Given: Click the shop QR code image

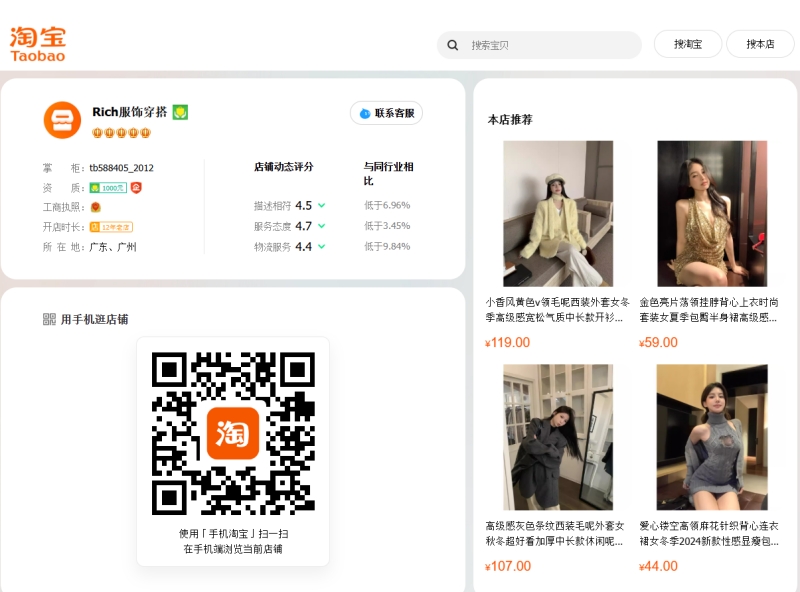Looking at the screenshot, I should pos(233,433).
